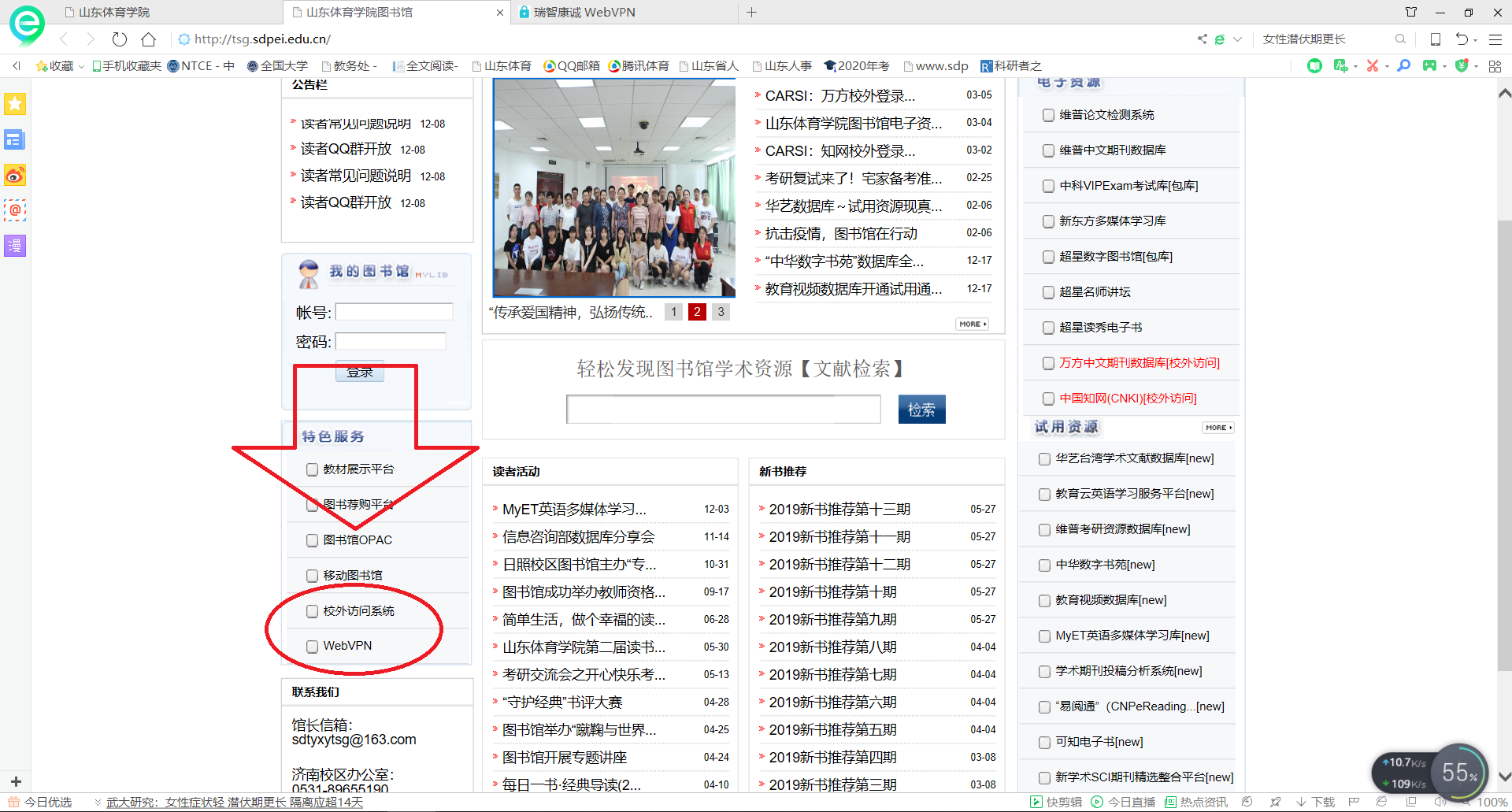The width and height of the screenshot is (1512, 812).
Task: Open the mail @ sidebar icon
Action: (15, 210)
